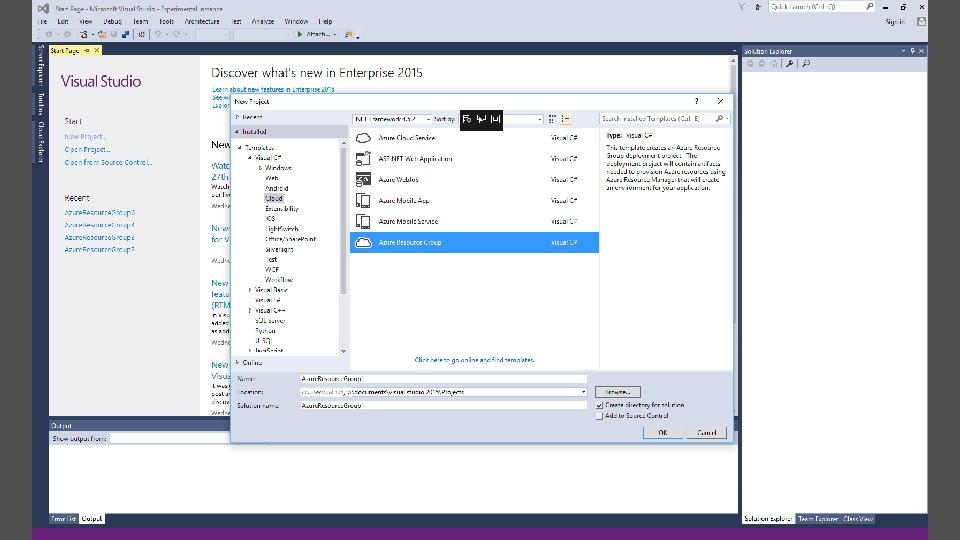Click the Home icon in Solution Explorer toolbar
The height and width of the screenshot is (540, 960).
(x=774, y=63)
